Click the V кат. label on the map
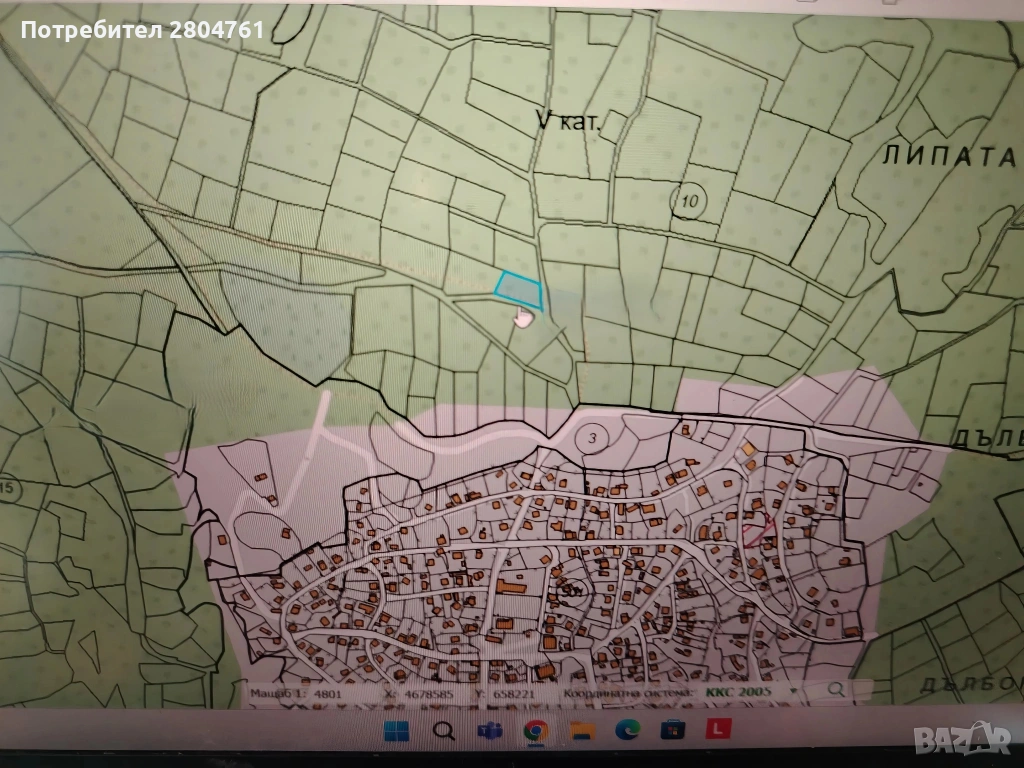 click(566, 122)
